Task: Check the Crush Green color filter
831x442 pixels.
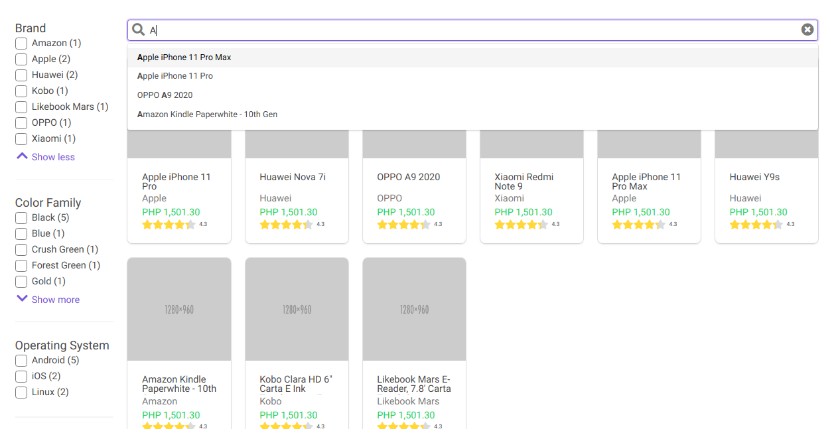Action: tap(21, 250)
